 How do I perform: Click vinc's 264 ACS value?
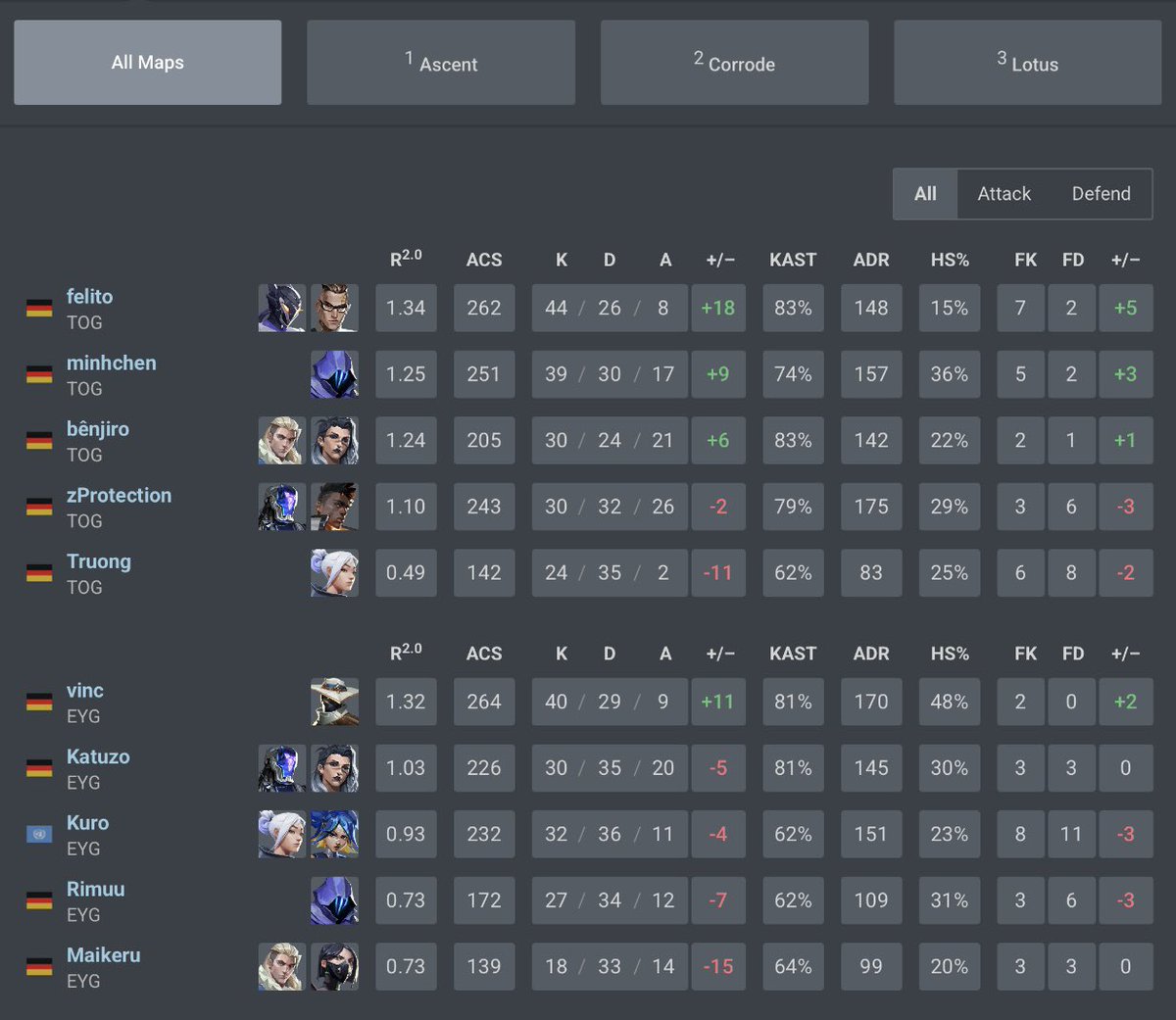484,702
